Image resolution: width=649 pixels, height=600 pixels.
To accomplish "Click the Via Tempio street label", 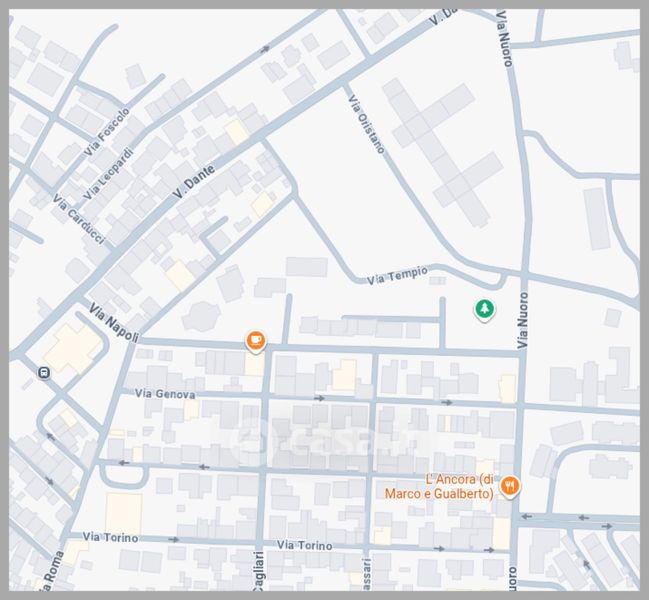I will (397, 274).
